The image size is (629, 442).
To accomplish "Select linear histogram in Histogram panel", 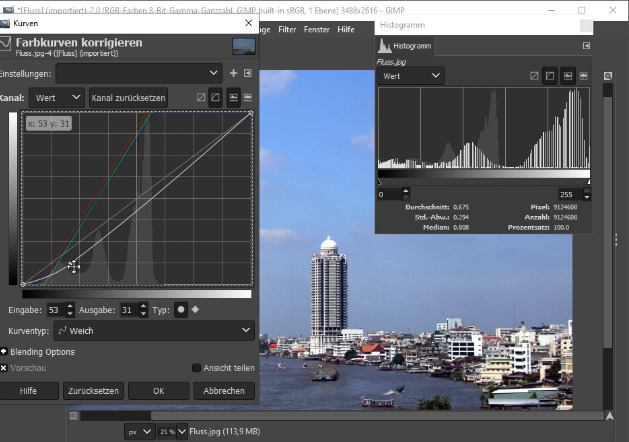I will 568,76.
